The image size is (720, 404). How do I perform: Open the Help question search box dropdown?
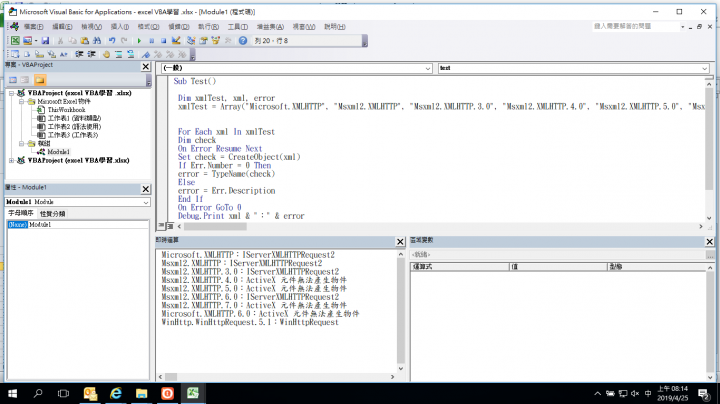pyautogui.click(x=682, y=27)
